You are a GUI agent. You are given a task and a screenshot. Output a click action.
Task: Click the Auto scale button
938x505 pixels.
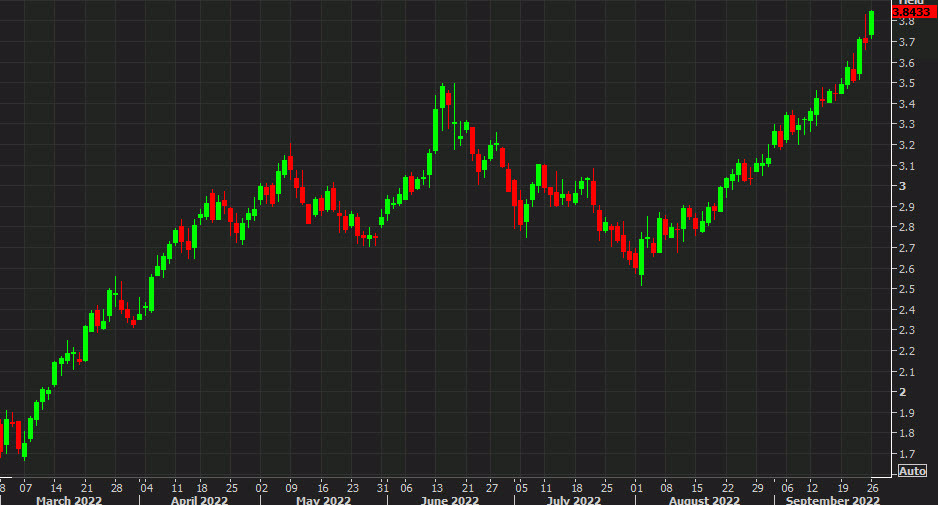pyautogui.click(x=912, y=471)
